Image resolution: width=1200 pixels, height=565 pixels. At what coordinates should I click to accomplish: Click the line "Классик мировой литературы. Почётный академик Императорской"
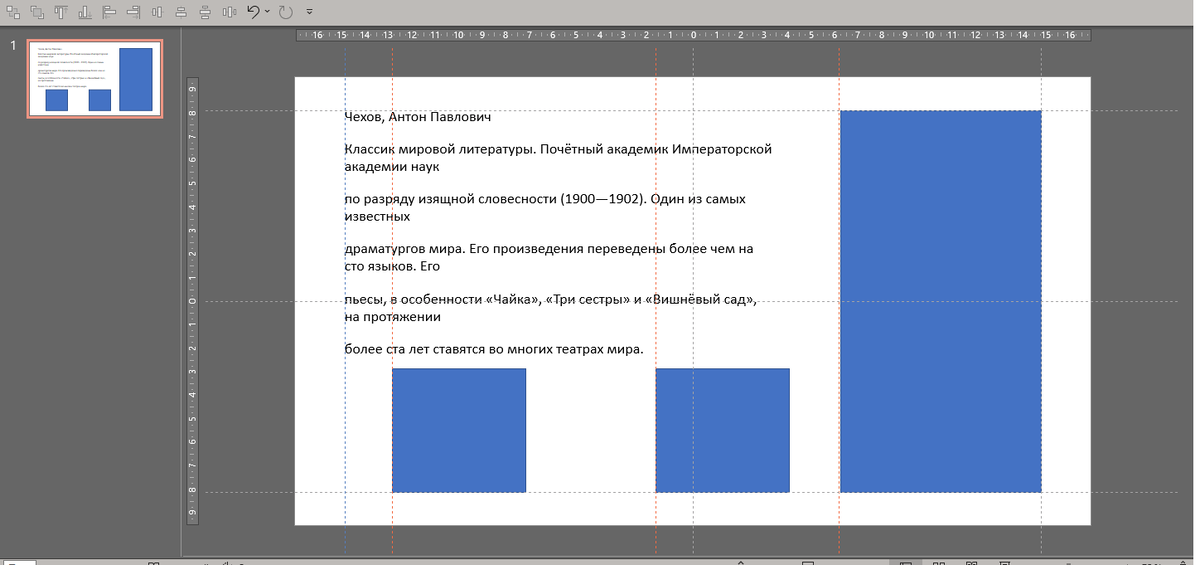coord(558,150)
